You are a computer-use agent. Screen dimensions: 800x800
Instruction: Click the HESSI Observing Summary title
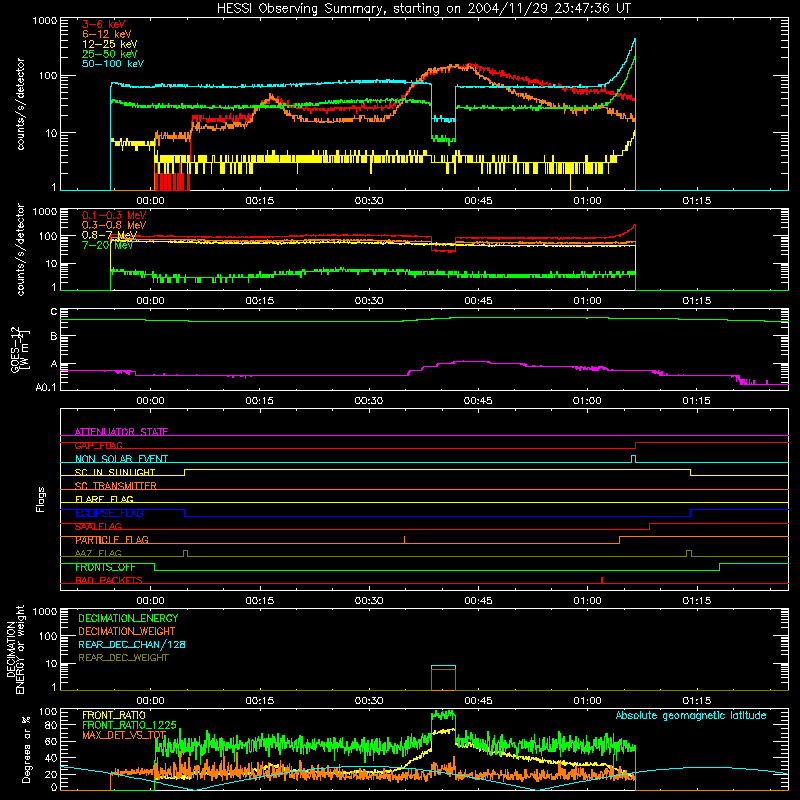424,9
